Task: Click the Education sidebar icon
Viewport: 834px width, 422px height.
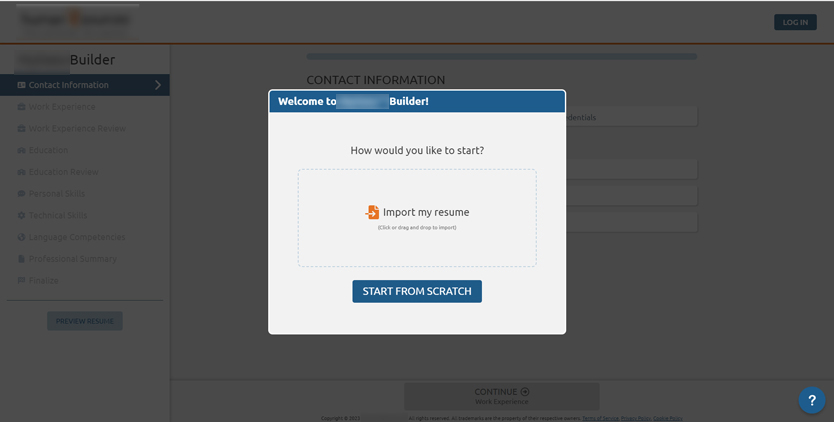Action: 21,150
